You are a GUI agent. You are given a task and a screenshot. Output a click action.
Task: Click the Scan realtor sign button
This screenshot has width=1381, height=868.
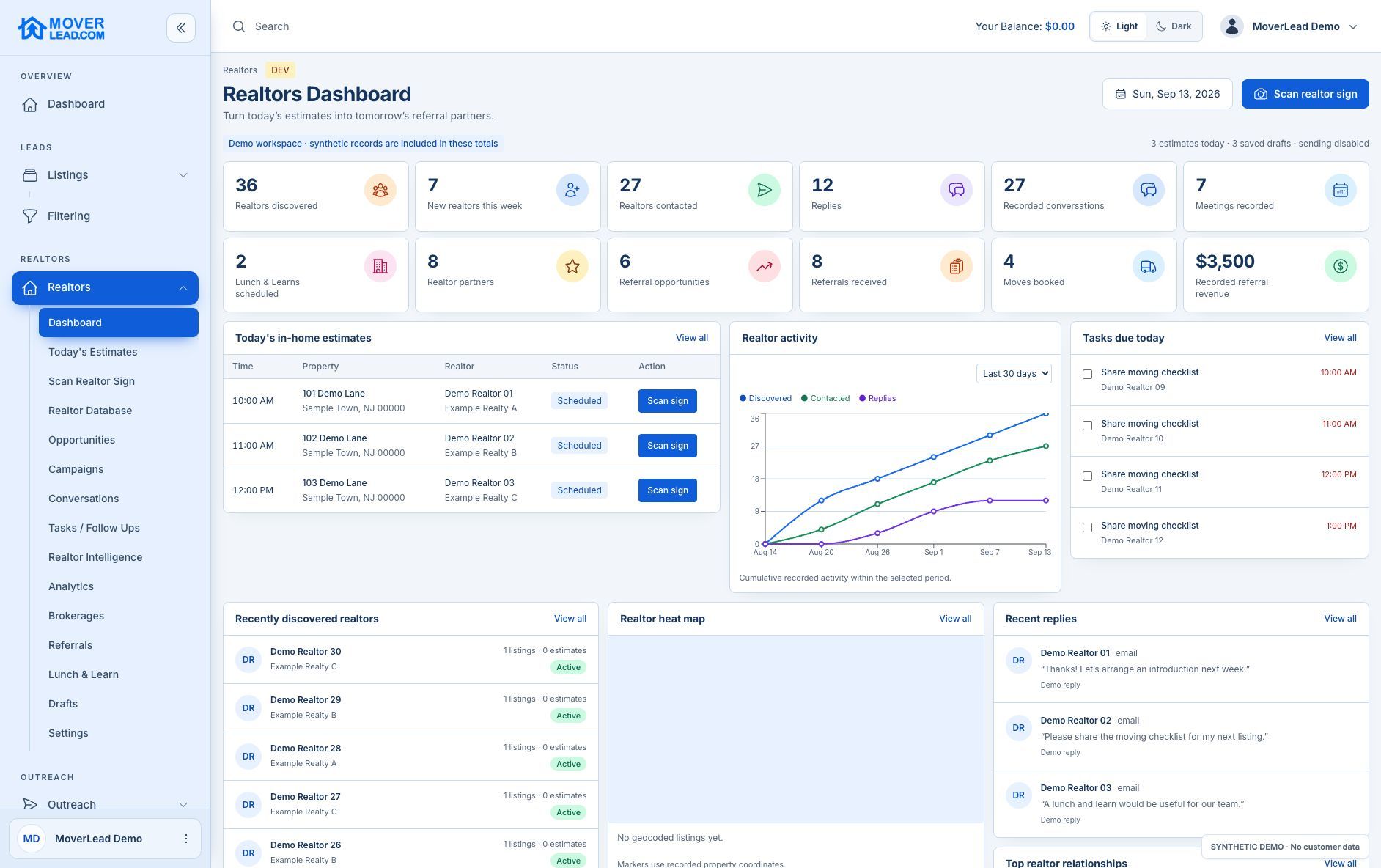tap(1305, 94)
